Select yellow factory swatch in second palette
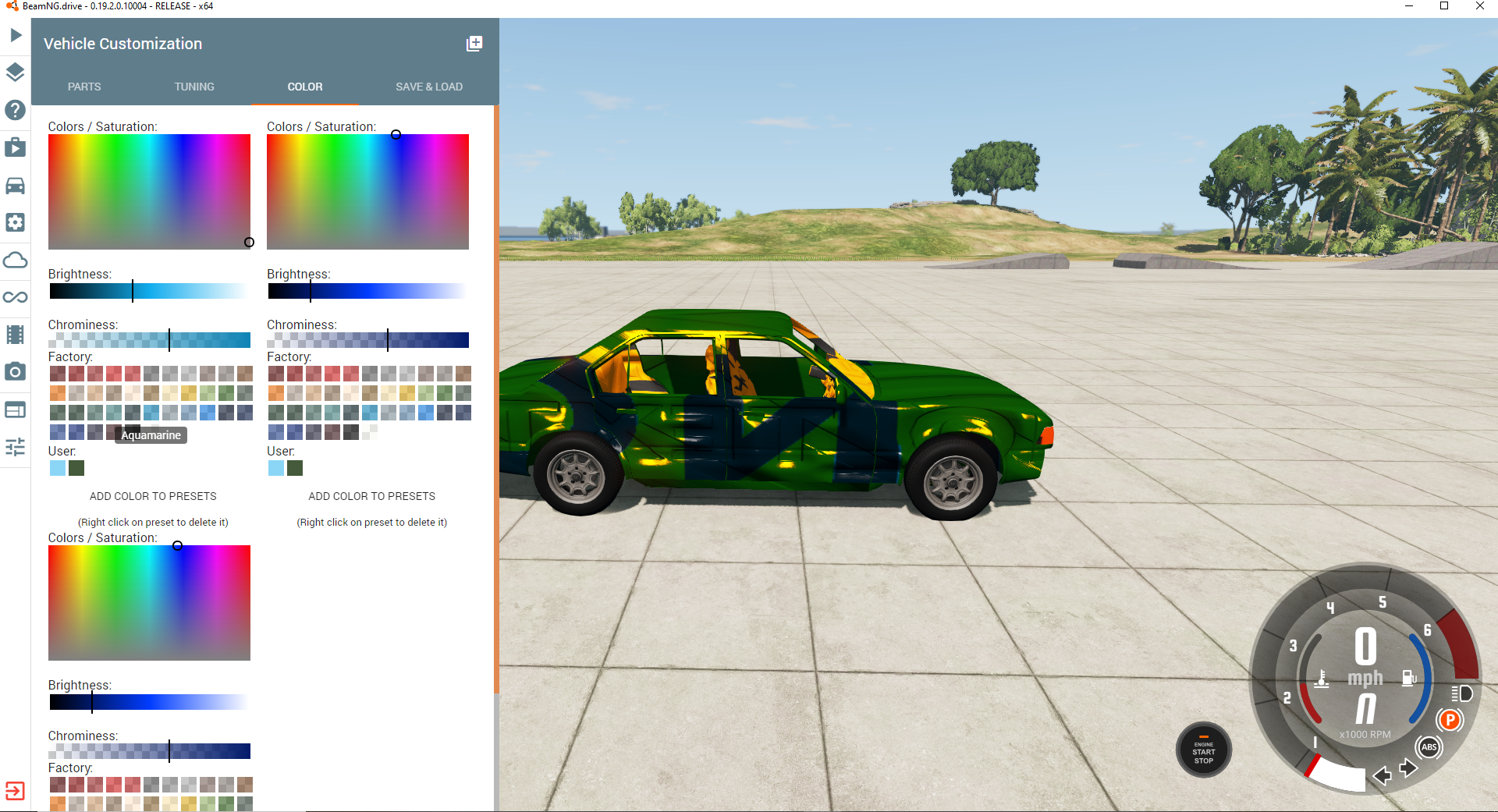1498x812 pixels. (407, 393)
